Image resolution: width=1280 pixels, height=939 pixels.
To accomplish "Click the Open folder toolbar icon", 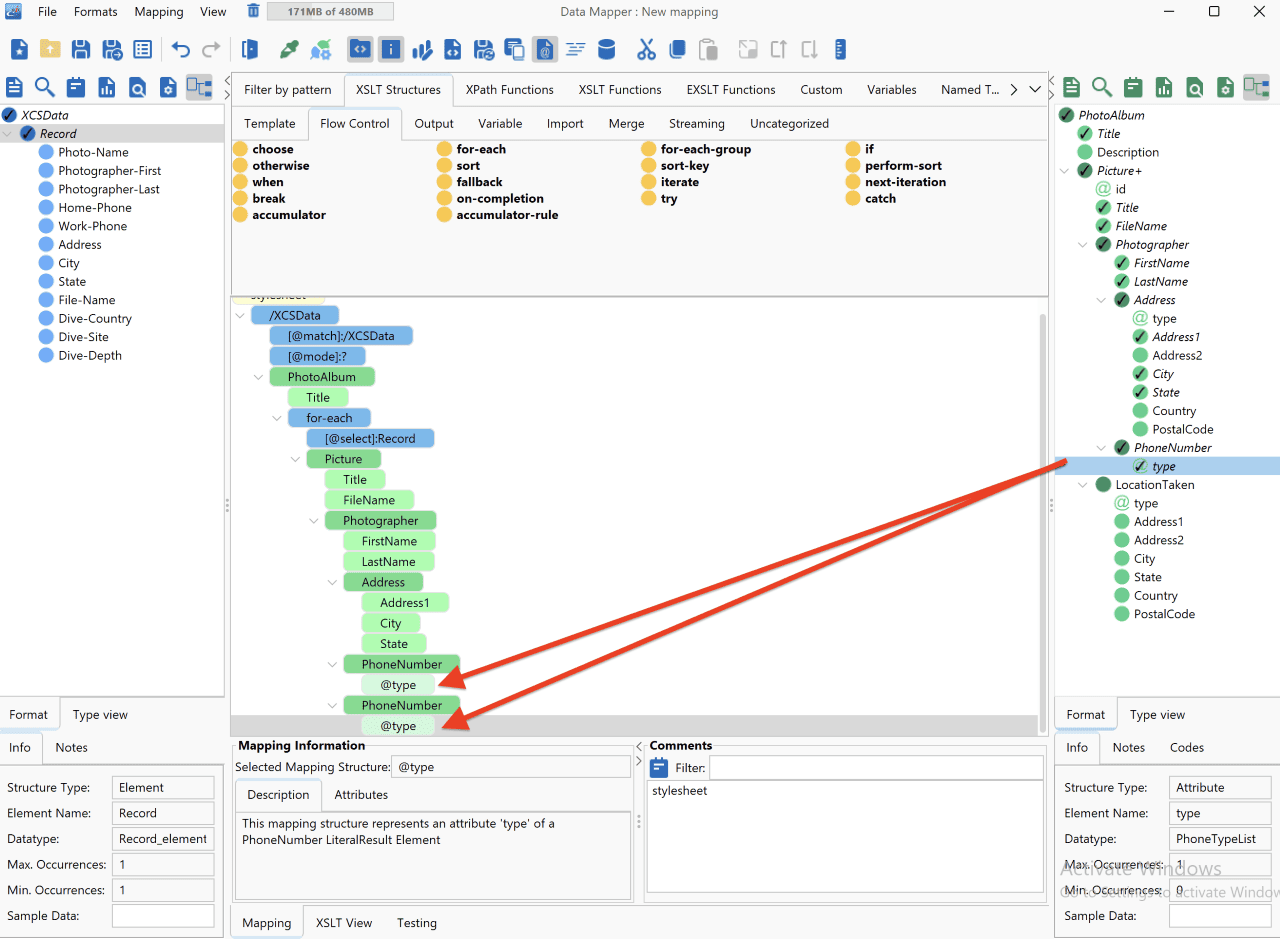I will click(50, 49).
